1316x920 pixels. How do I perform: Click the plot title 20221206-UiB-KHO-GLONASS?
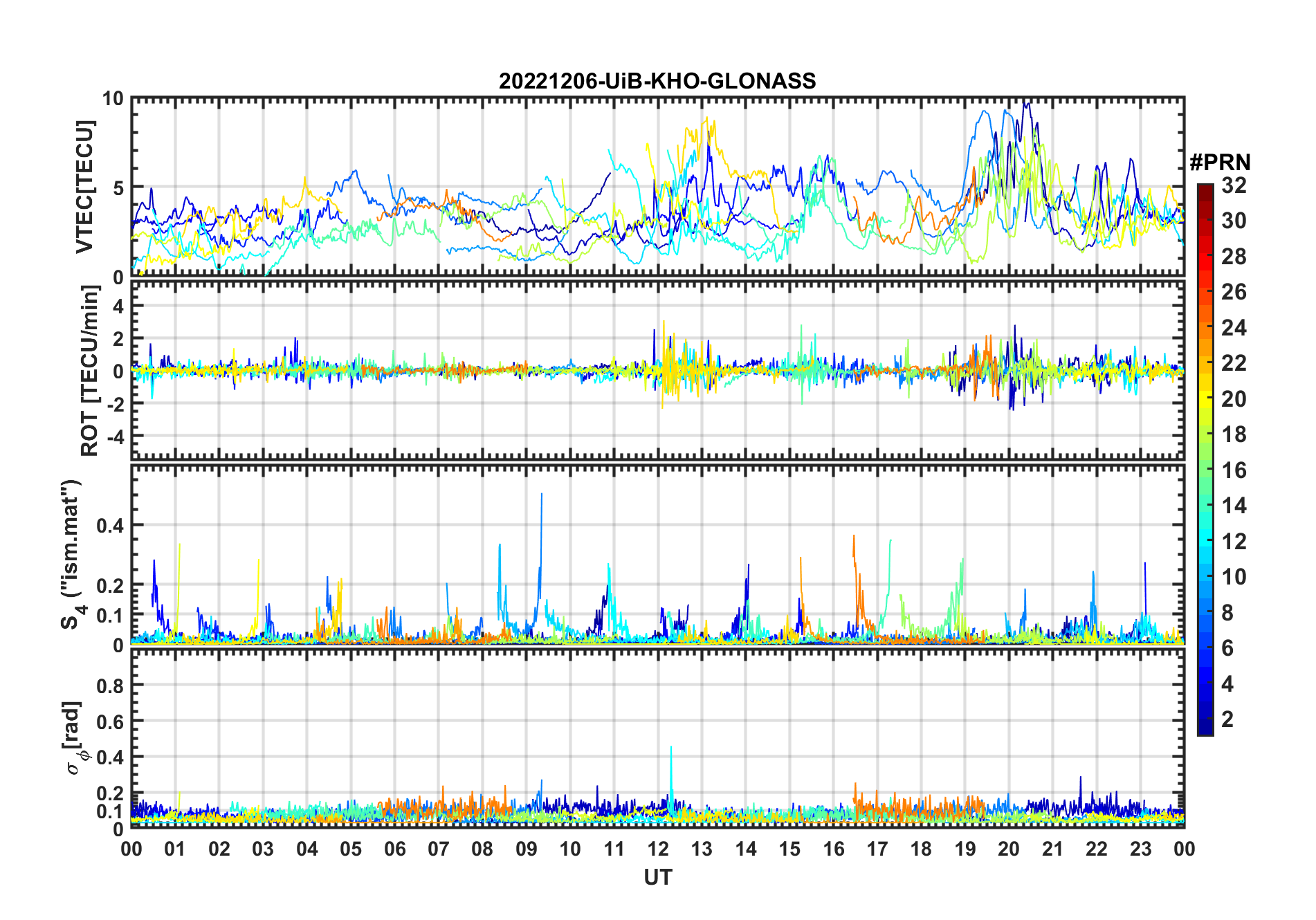pos(657,81)
